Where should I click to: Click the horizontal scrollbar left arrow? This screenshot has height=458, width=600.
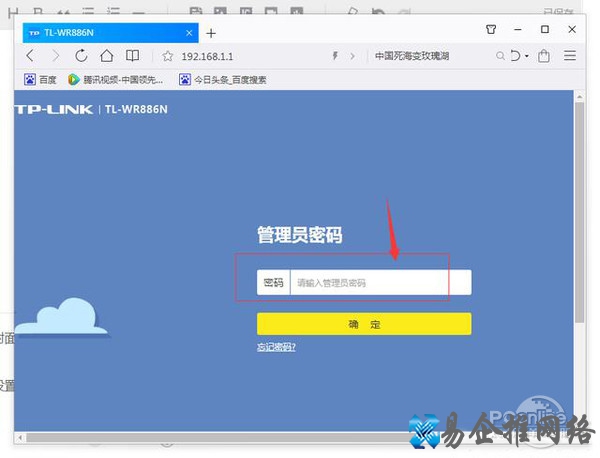pyautogui.click(x=20, y=437)
